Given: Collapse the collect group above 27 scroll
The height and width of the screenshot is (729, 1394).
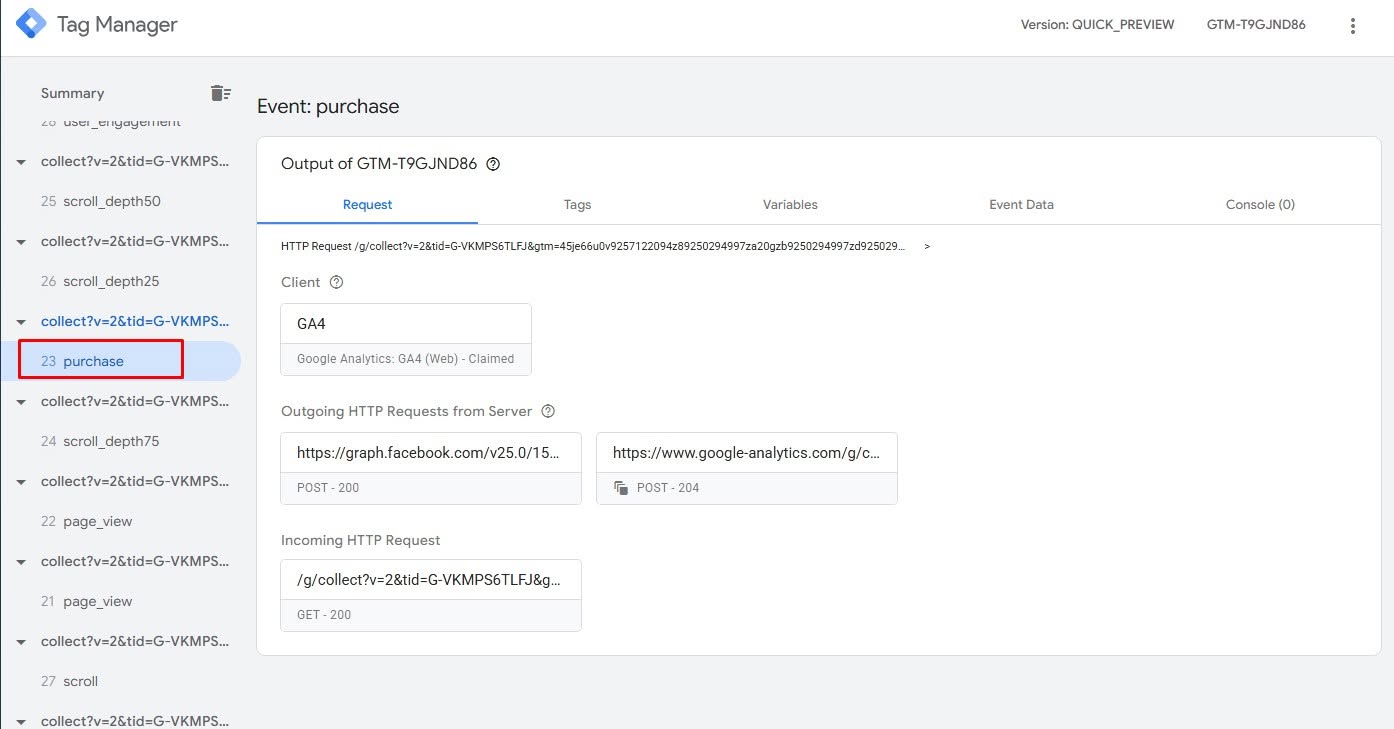Looking at the screenshot, I should pyautogui.click(x=21, y=642).
